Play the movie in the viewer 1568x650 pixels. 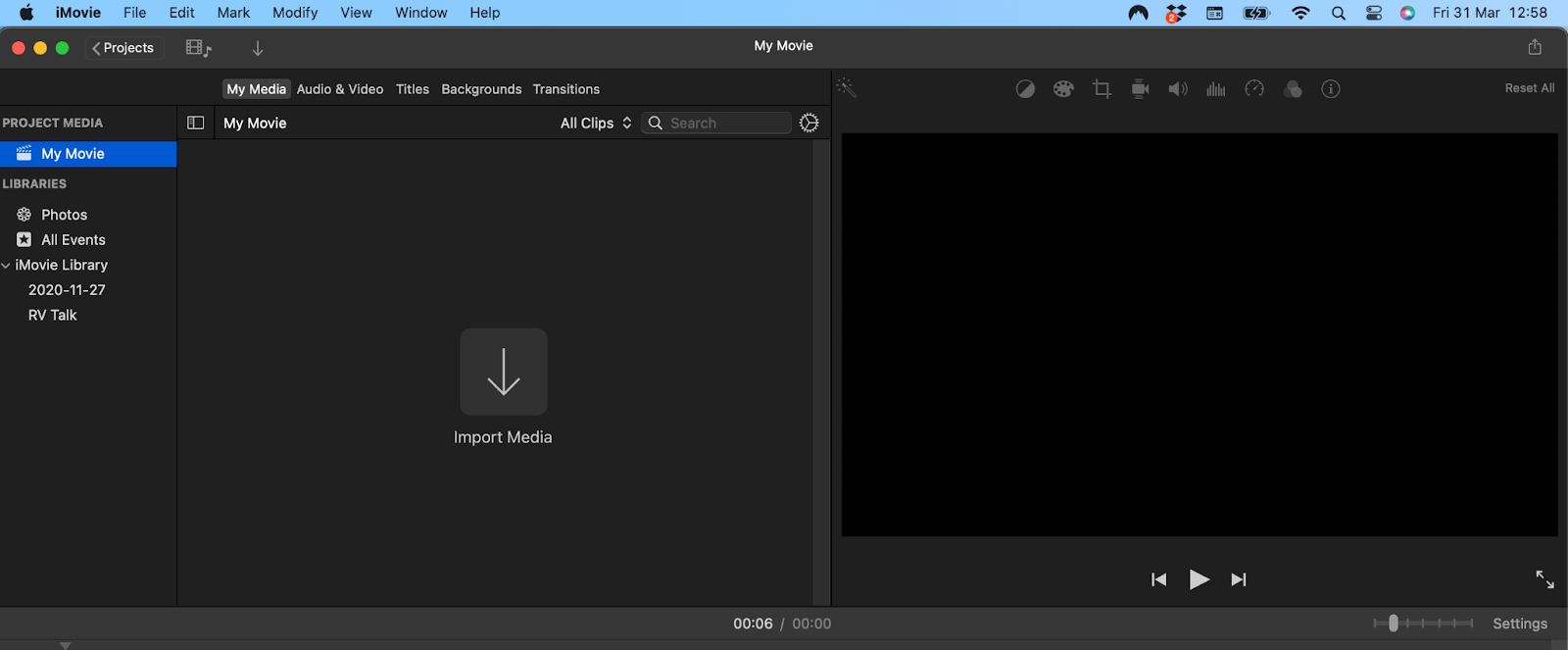(x=1199, y=579)
